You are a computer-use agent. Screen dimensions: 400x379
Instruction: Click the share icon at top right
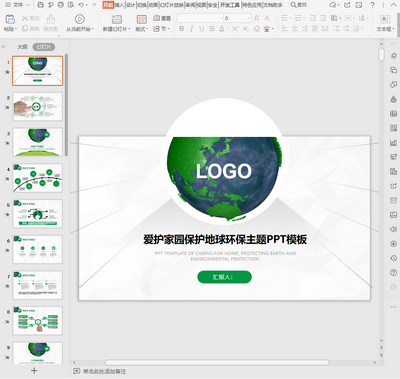347,5
